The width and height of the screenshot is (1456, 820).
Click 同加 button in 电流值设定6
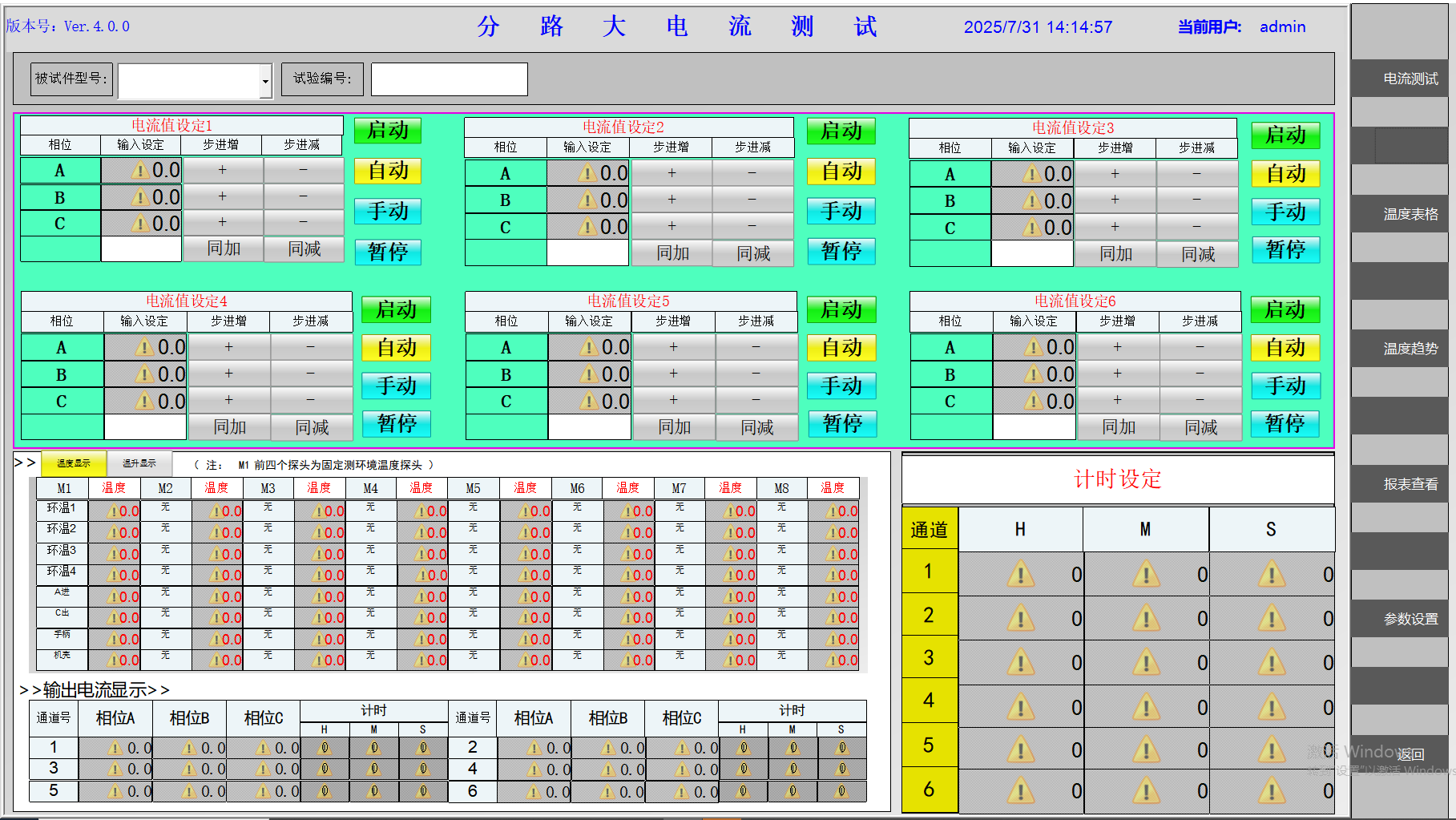pyautogui.click(x=1118, y=427)
